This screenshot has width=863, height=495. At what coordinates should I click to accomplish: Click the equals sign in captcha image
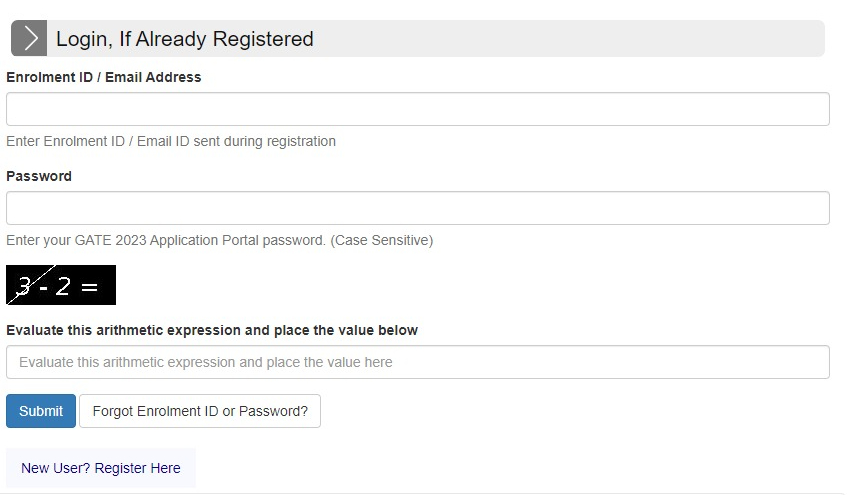89,287
